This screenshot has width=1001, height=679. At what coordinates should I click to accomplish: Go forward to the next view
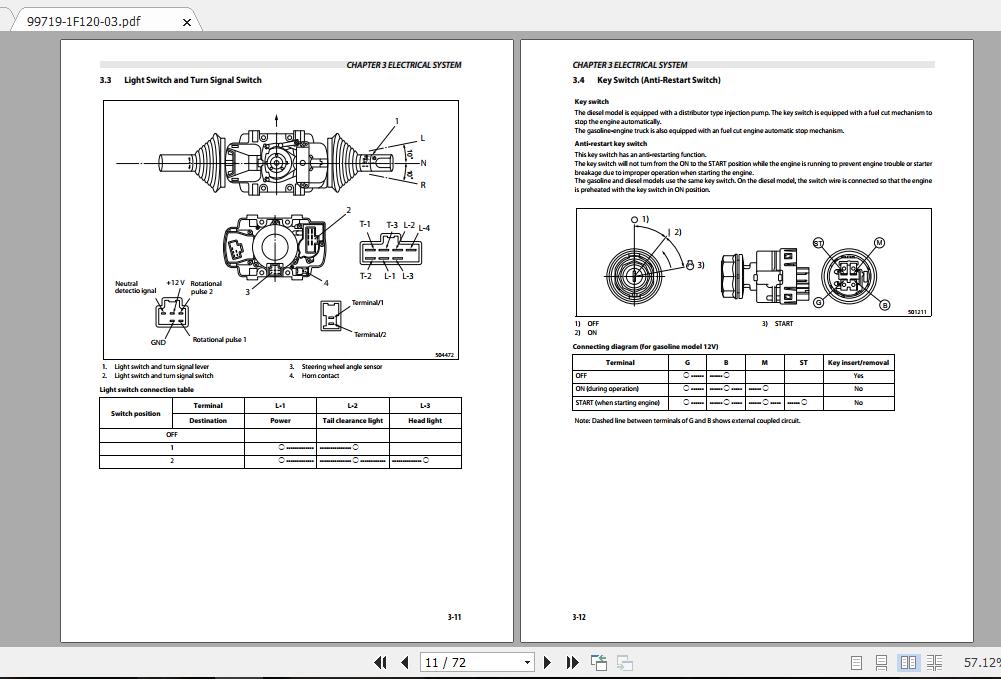[623, 662]
